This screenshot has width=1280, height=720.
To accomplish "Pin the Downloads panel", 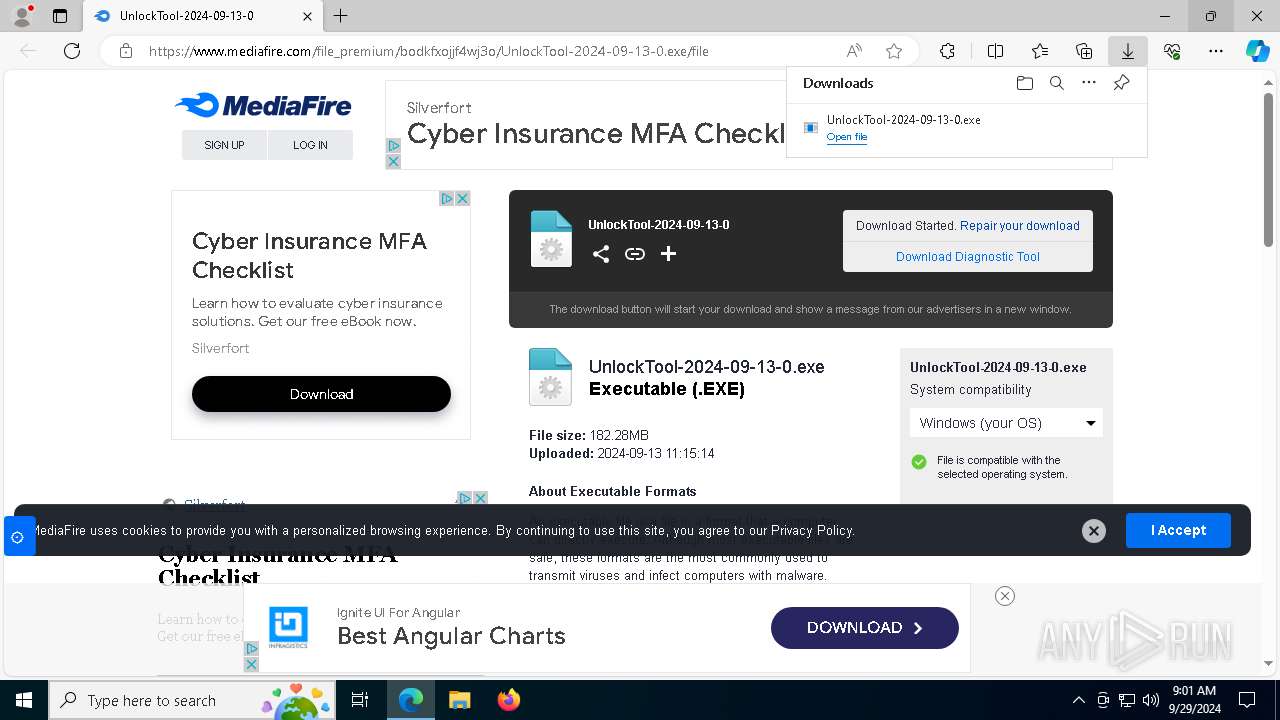I will pyautogui.click(x=1121, y=83).
